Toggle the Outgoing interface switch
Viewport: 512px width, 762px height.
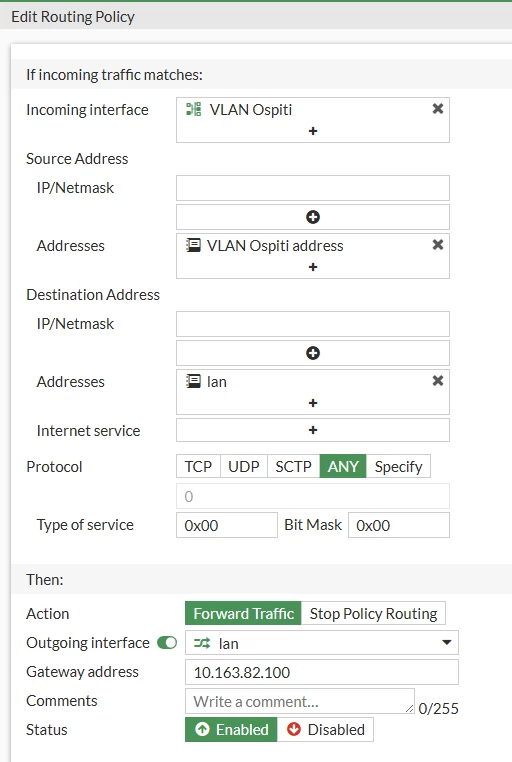tap(167, 643)
